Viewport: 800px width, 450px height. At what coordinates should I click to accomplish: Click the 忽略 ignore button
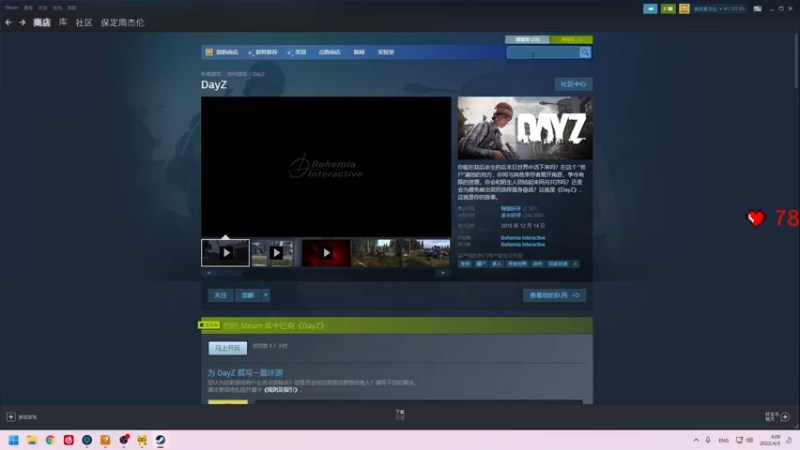click(x=248, y=295)
